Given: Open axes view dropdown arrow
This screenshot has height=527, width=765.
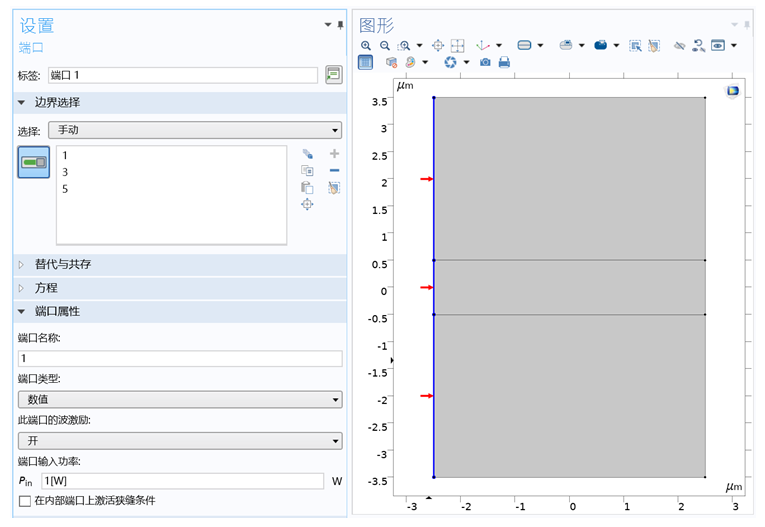Looking at the screenshot, I should [499, 46].
